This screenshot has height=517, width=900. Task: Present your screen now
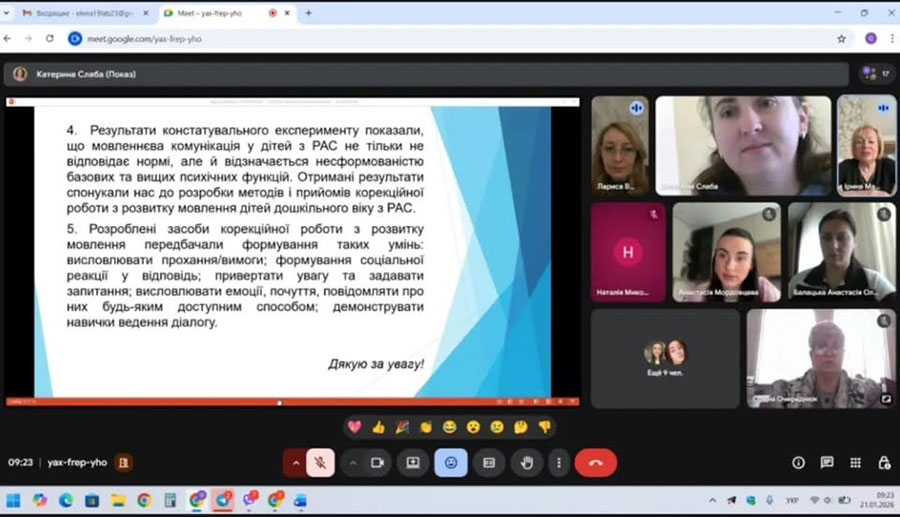point(413,462)
